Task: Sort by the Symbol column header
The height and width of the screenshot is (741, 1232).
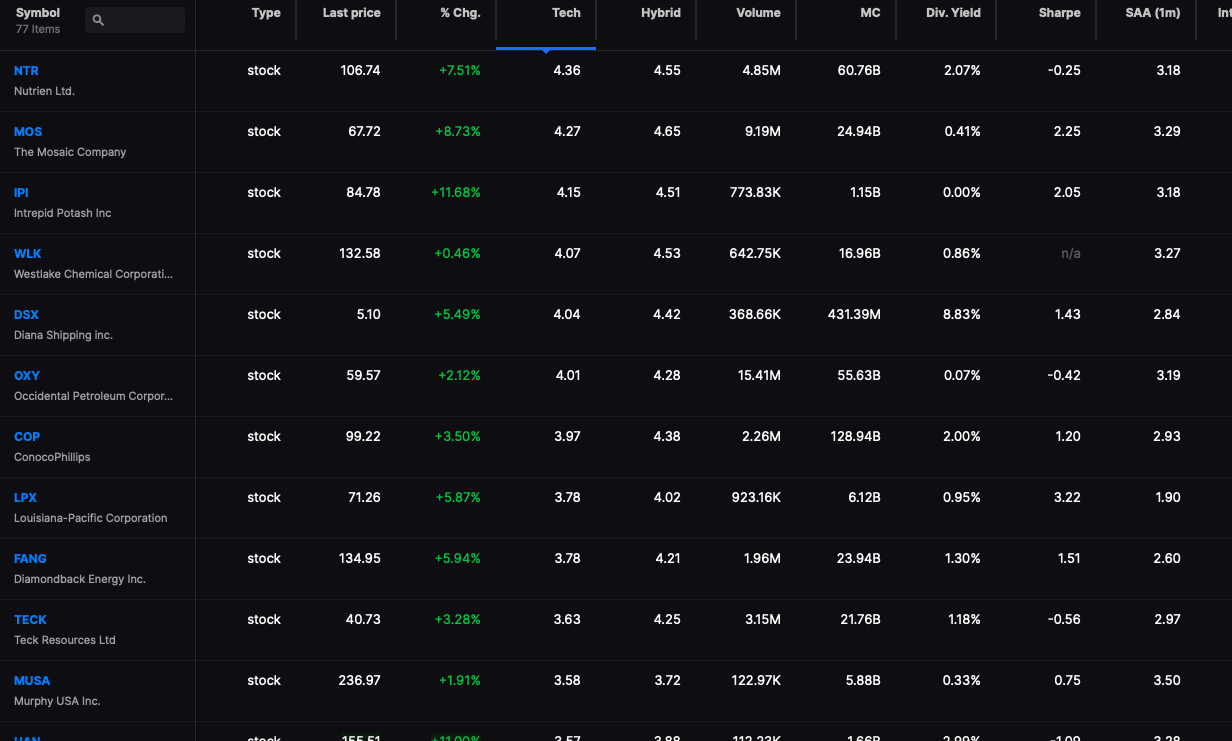Action: click(x=38, y=13)
